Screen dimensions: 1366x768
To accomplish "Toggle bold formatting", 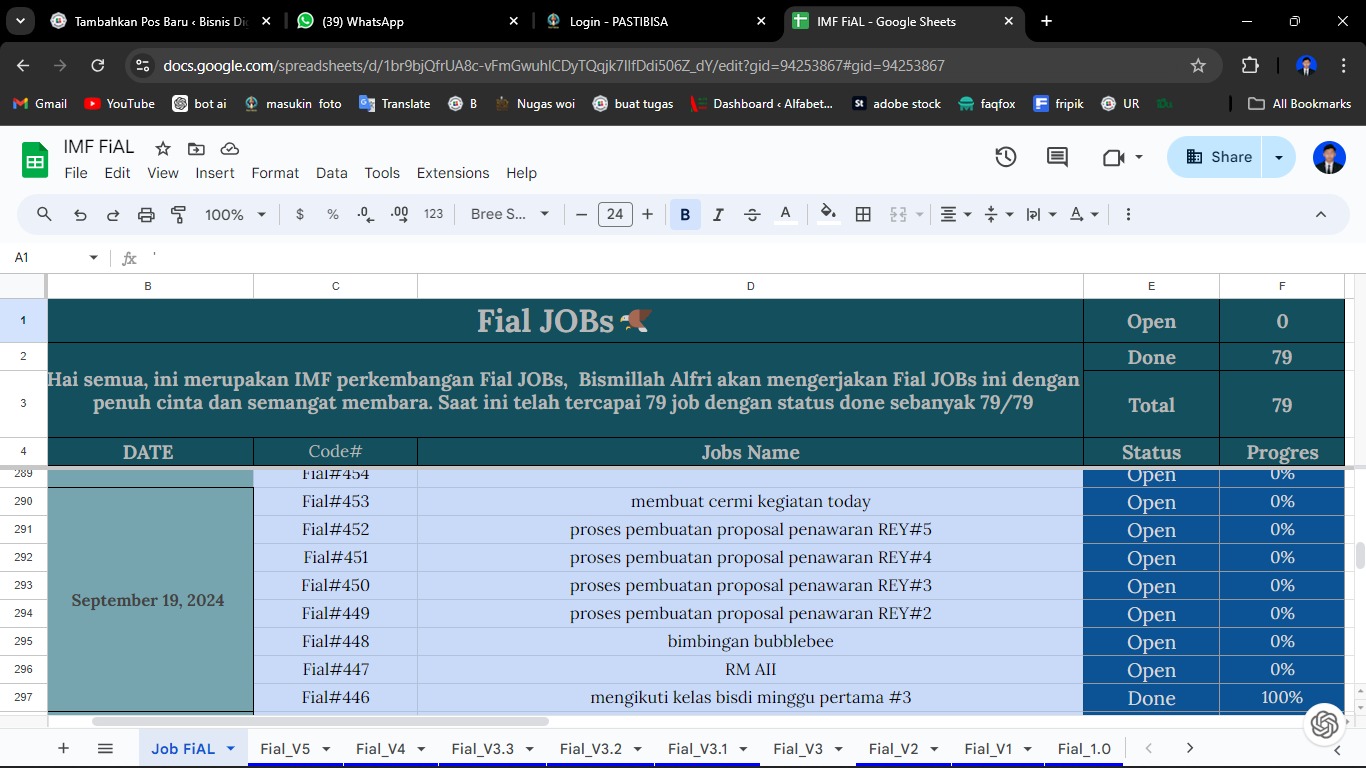I will click(685, 214).
